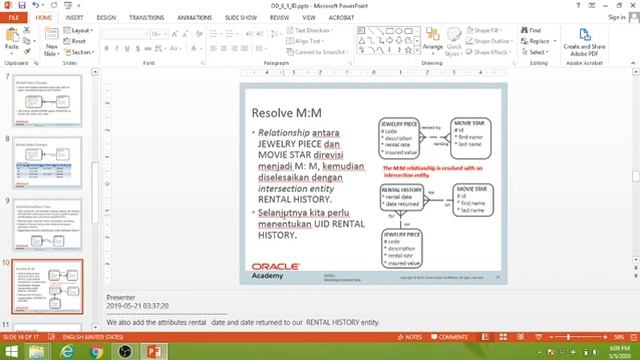The image size is (640, 360).
Task: Toggle the Notes pane
Action: click(x=410, y=337)
